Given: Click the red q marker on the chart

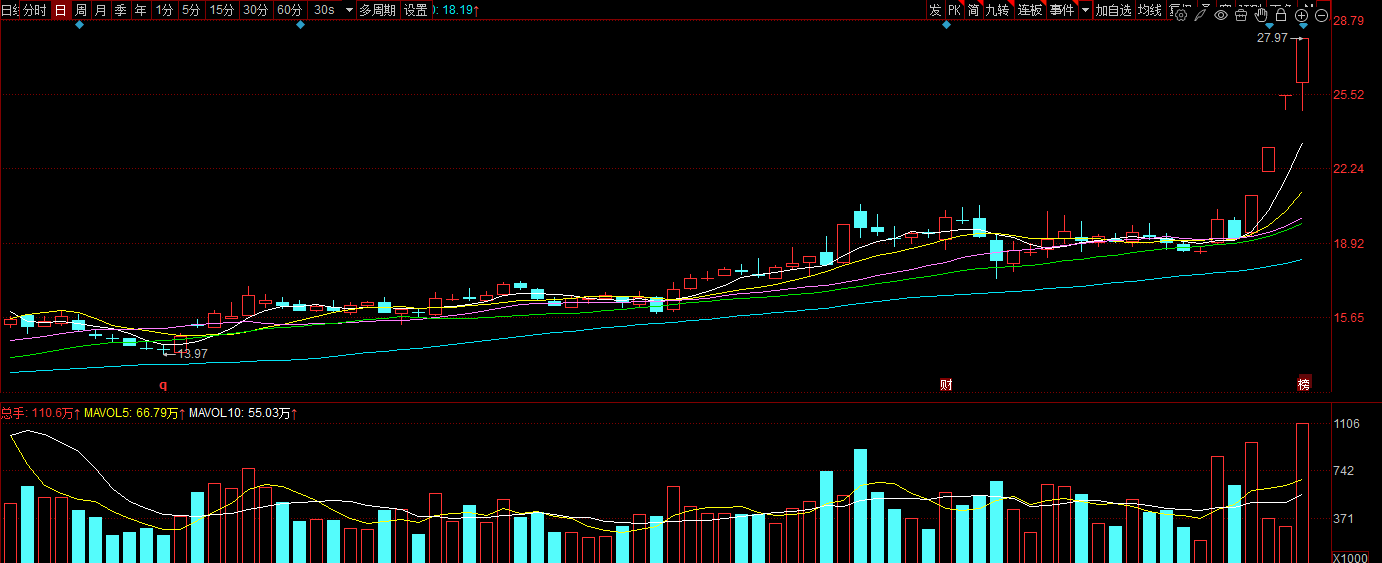Looking at the screenshot, I should (163, 384).
